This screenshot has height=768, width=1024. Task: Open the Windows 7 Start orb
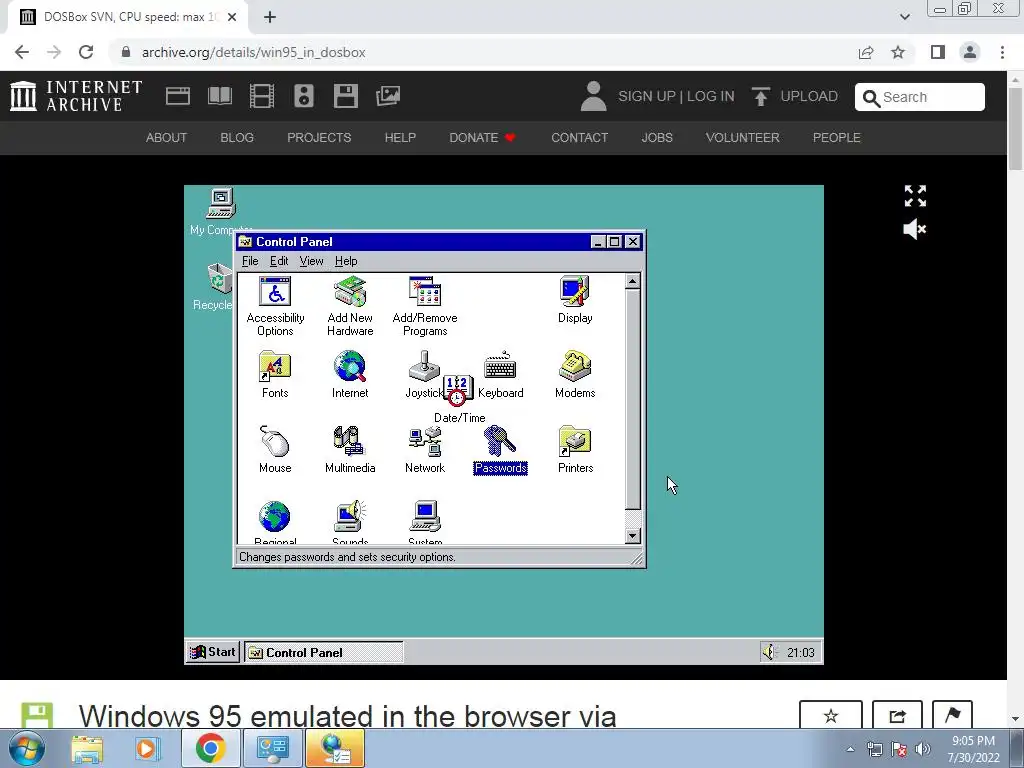pyautogui.click(x=27, y=748)
